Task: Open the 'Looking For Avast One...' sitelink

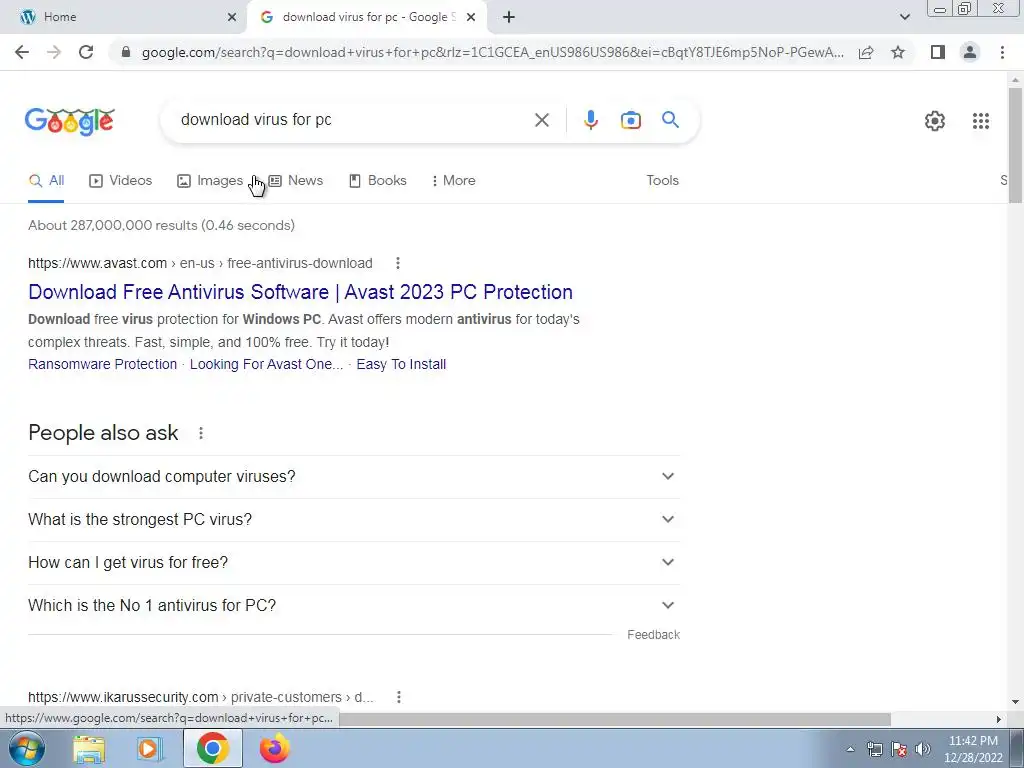Action: point(266,364)
